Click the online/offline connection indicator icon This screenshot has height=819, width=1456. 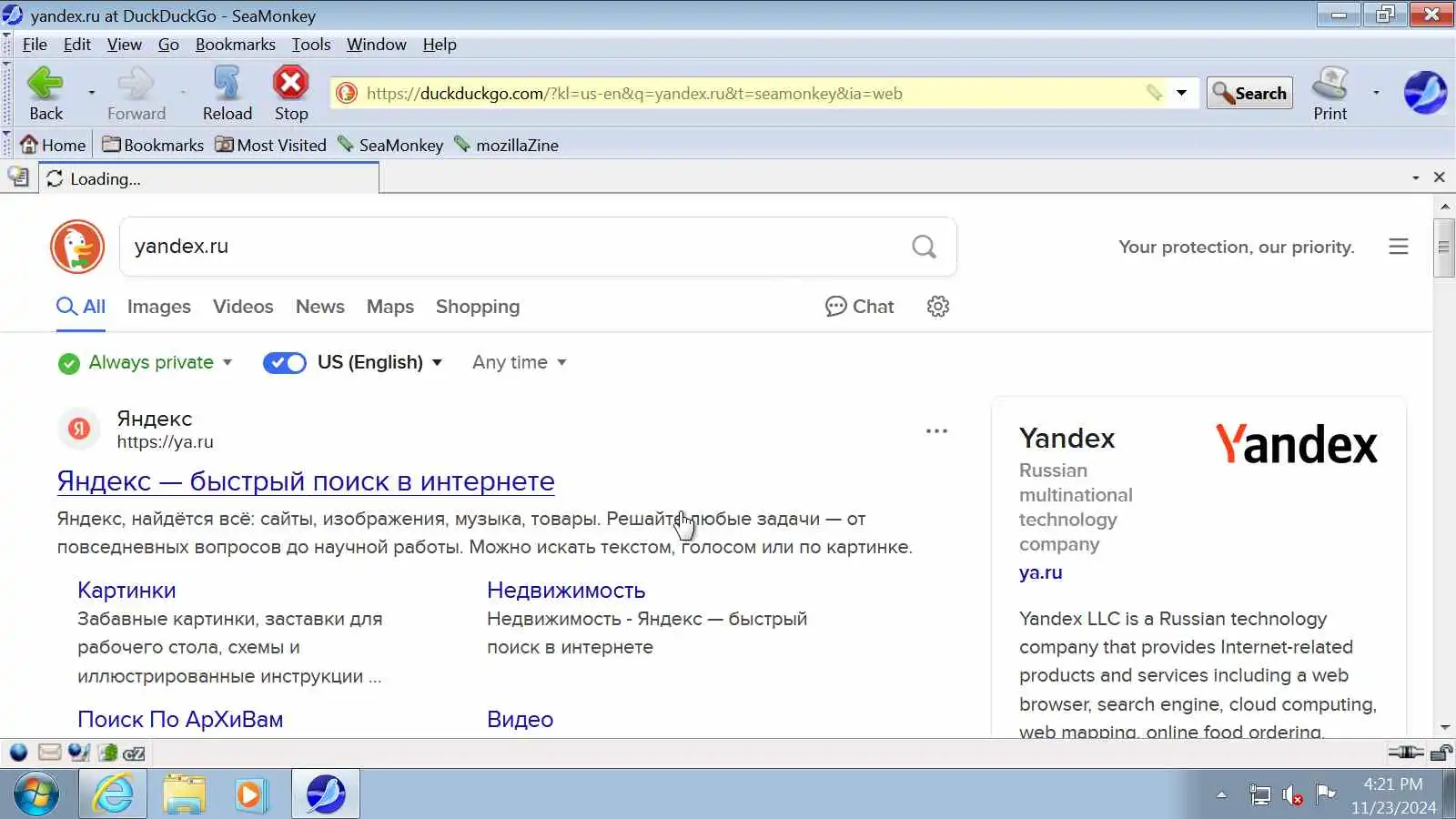pos(1405,753)
